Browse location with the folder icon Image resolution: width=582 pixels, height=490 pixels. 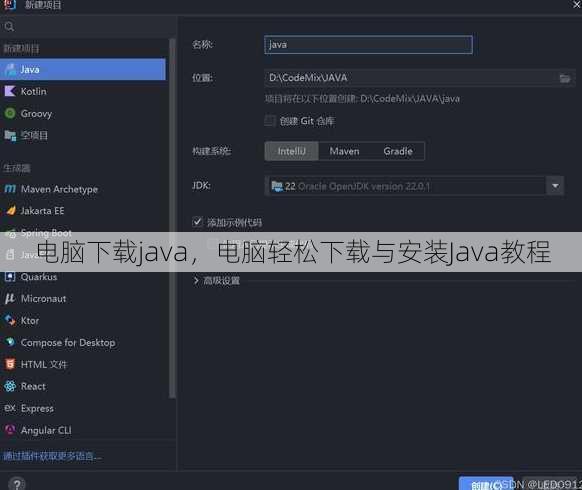[565, 78]
